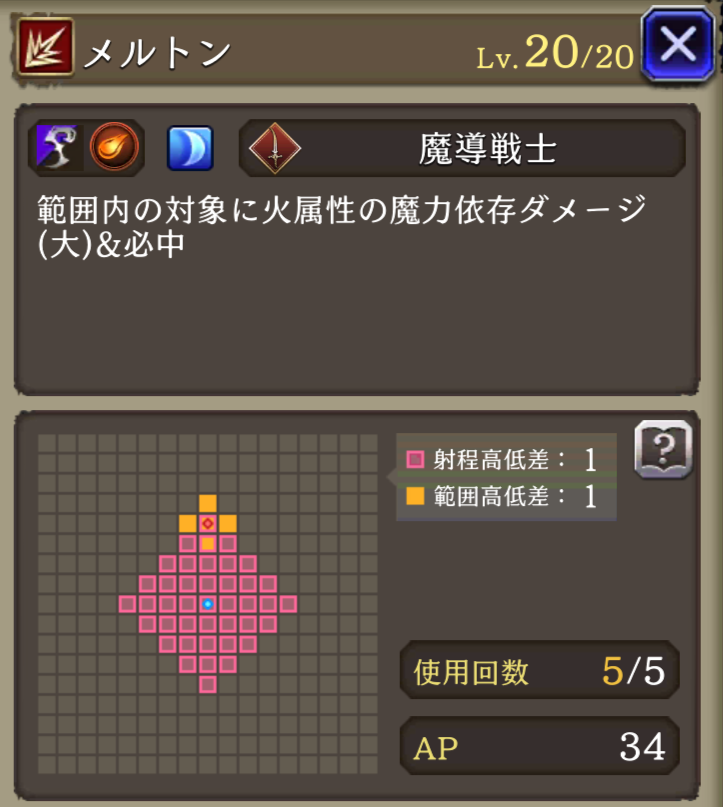Click the orange 範囲高低差 legend square
Screen dimensions: 723x807
coord(415,496)
